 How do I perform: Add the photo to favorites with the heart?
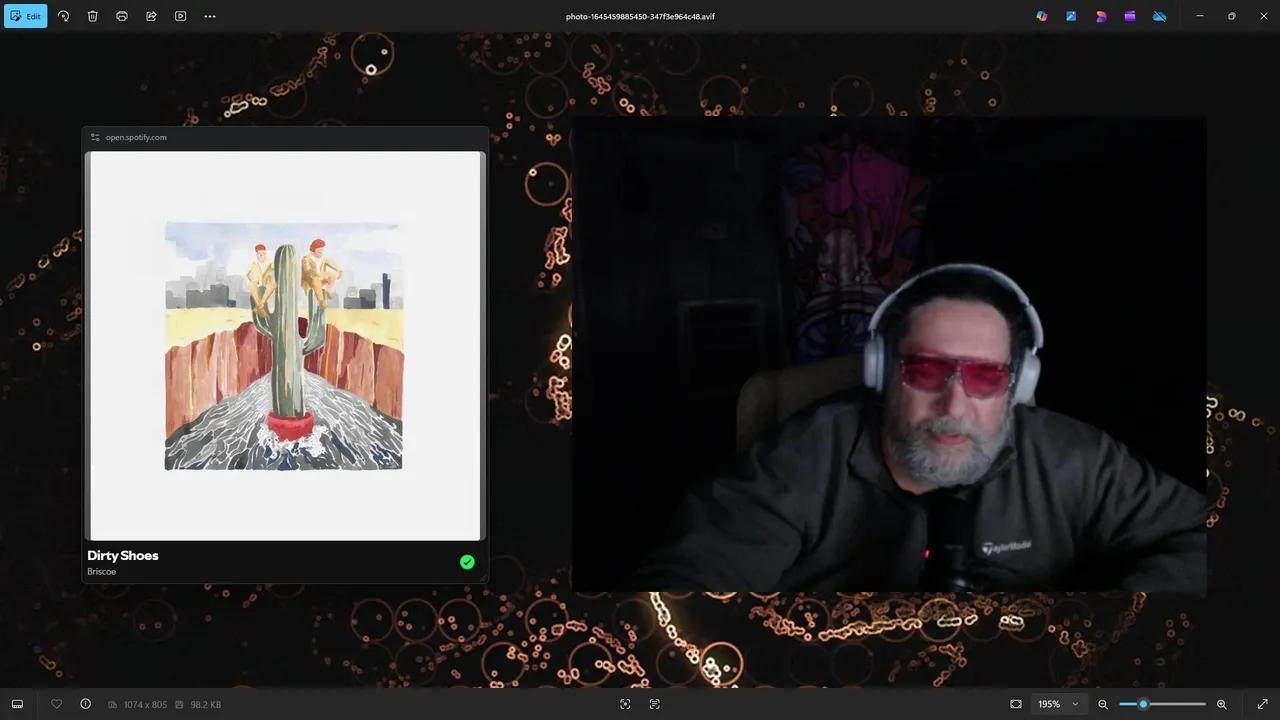[56, 704]
